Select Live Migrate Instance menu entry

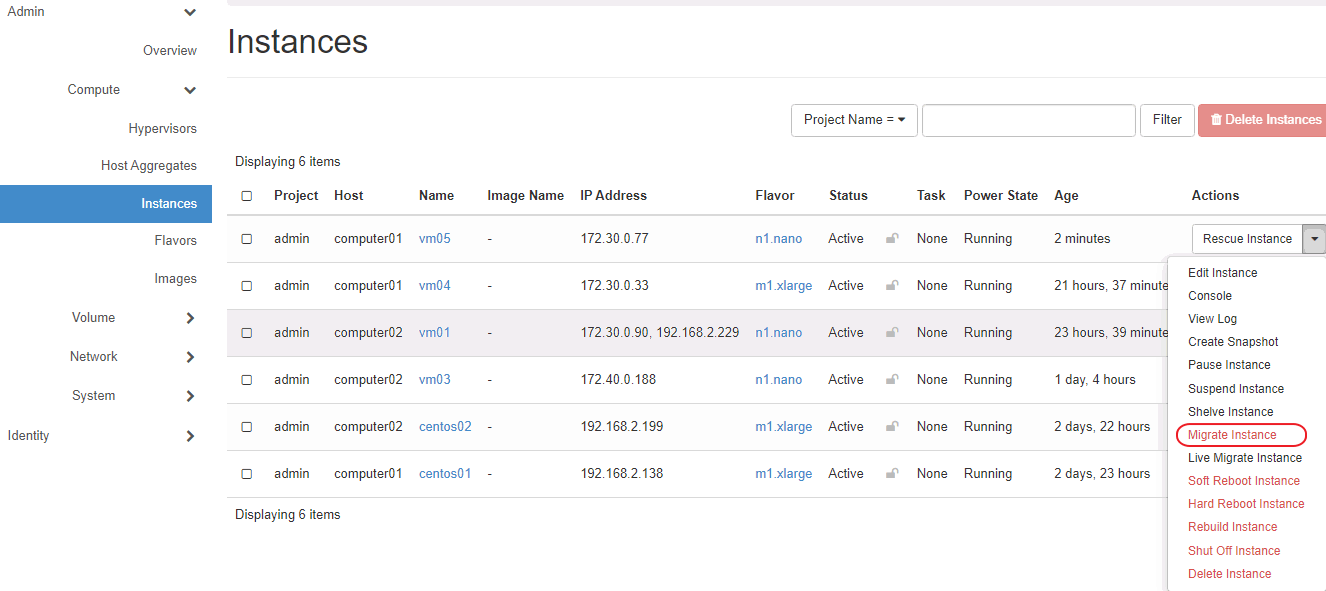click(1244, 458)
